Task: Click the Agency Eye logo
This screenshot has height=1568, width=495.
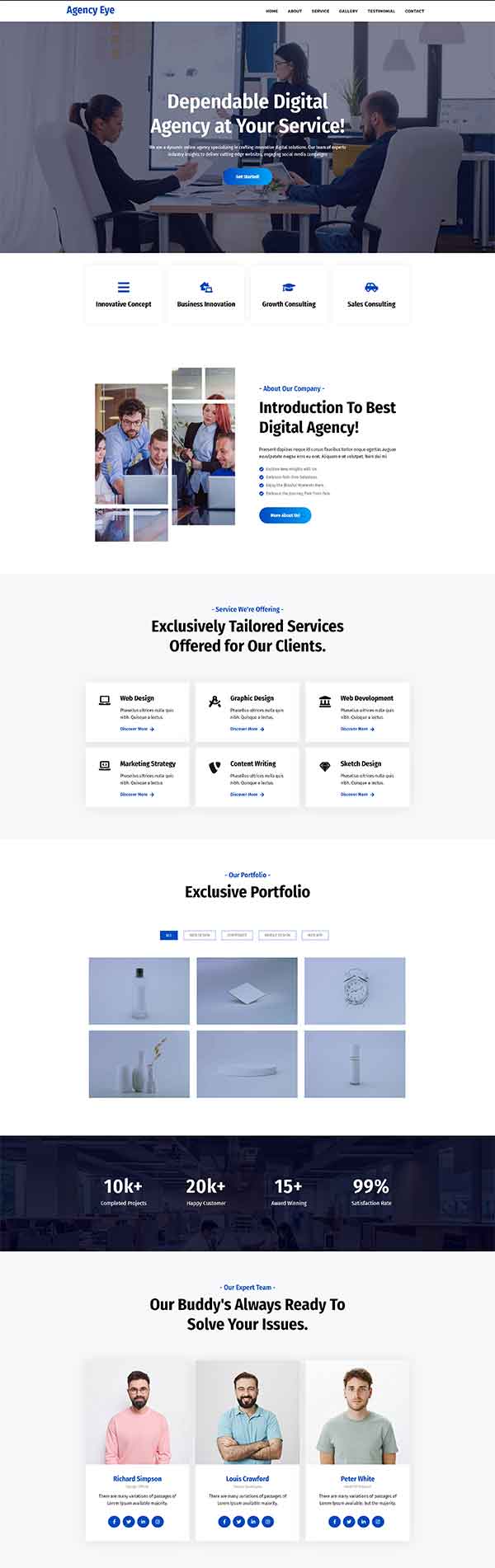Action: coord(91,11)
